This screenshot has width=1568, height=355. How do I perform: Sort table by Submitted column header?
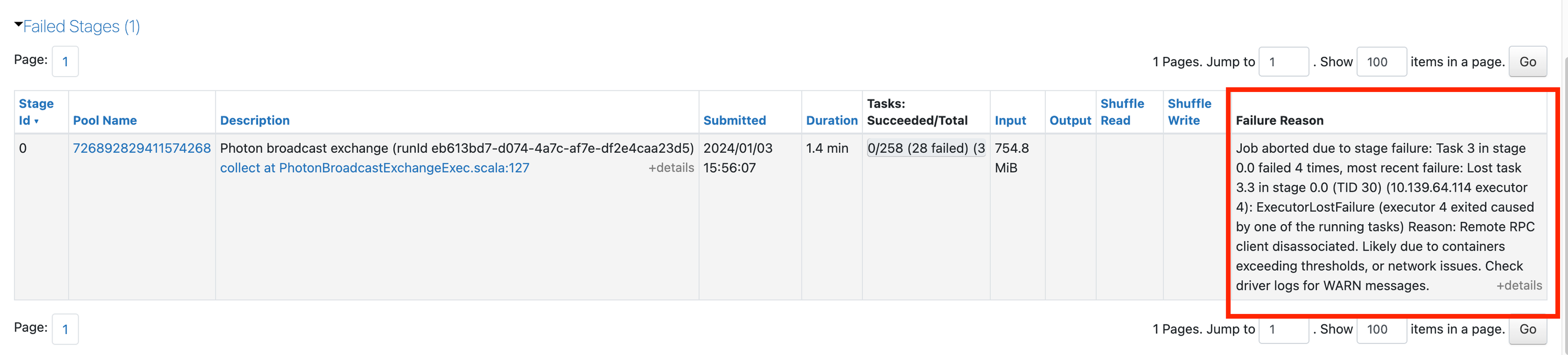point(734,120)
